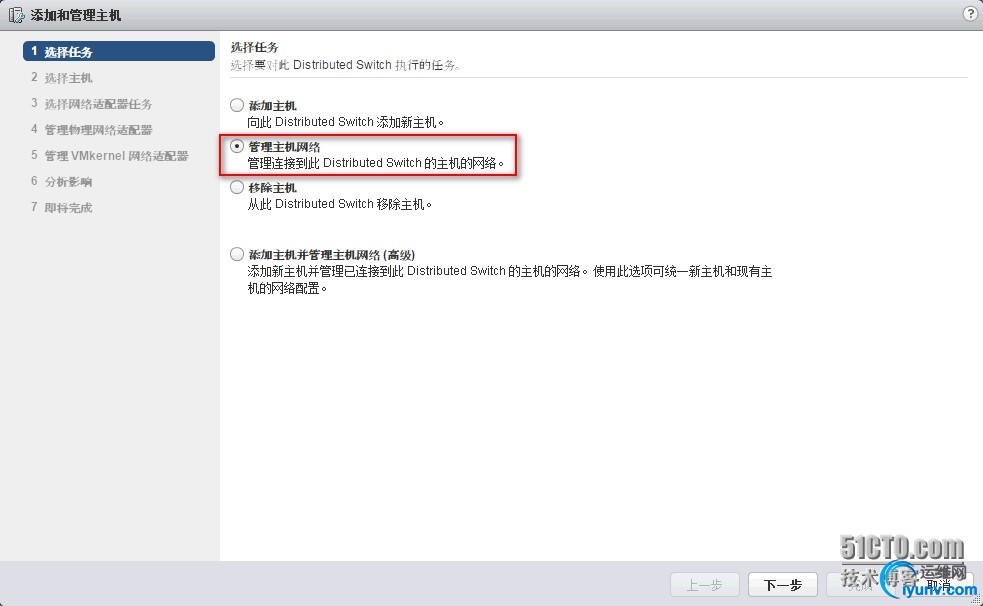983x606 pixels.
Task: Click the 取消 button
Action: coord(938,585)
